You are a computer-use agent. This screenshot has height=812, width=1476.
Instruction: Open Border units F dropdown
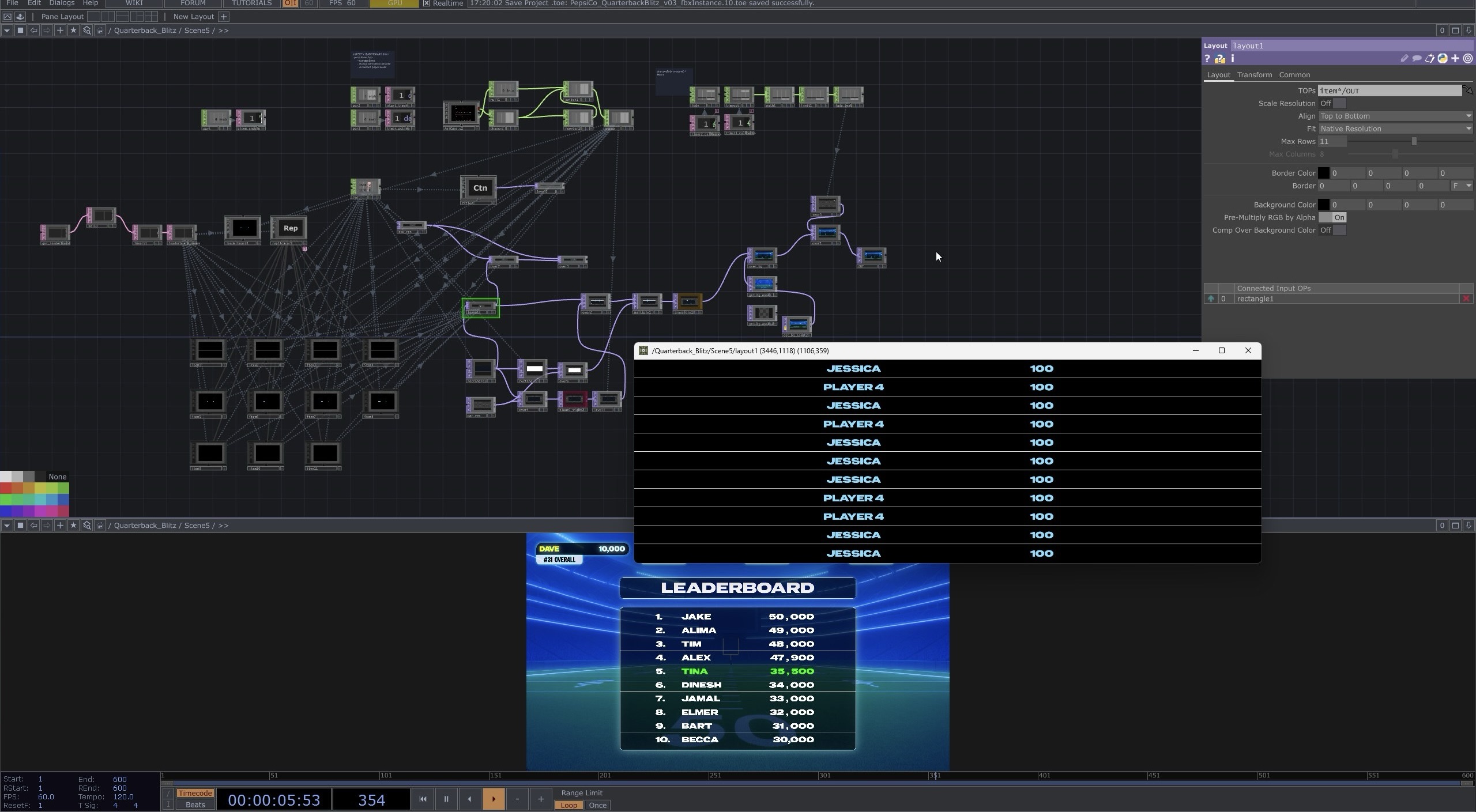point(1462,186)
